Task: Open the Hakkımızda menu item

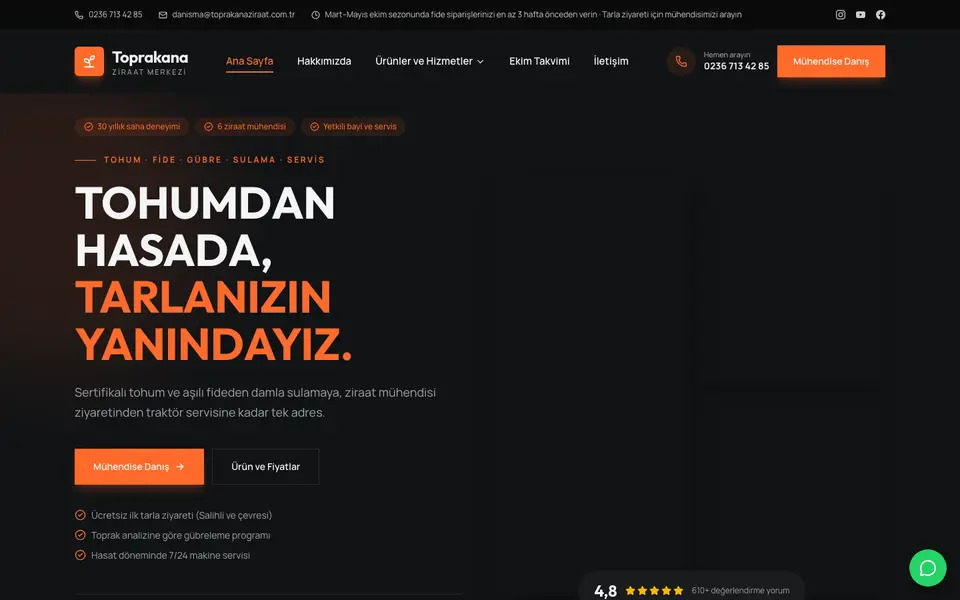Action: [x=324, y=61]
